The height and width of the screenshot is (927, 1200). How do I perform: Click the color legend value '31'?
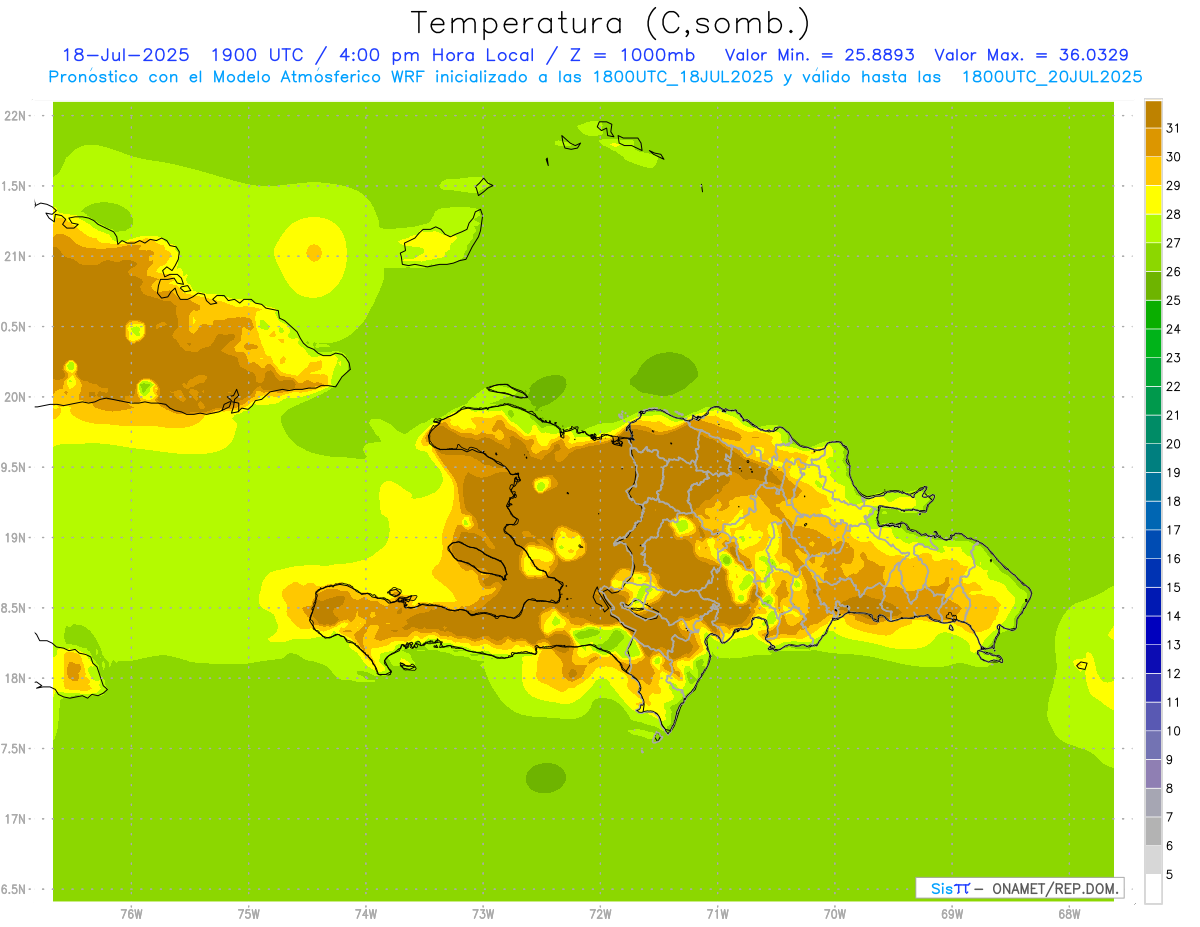1173,128
